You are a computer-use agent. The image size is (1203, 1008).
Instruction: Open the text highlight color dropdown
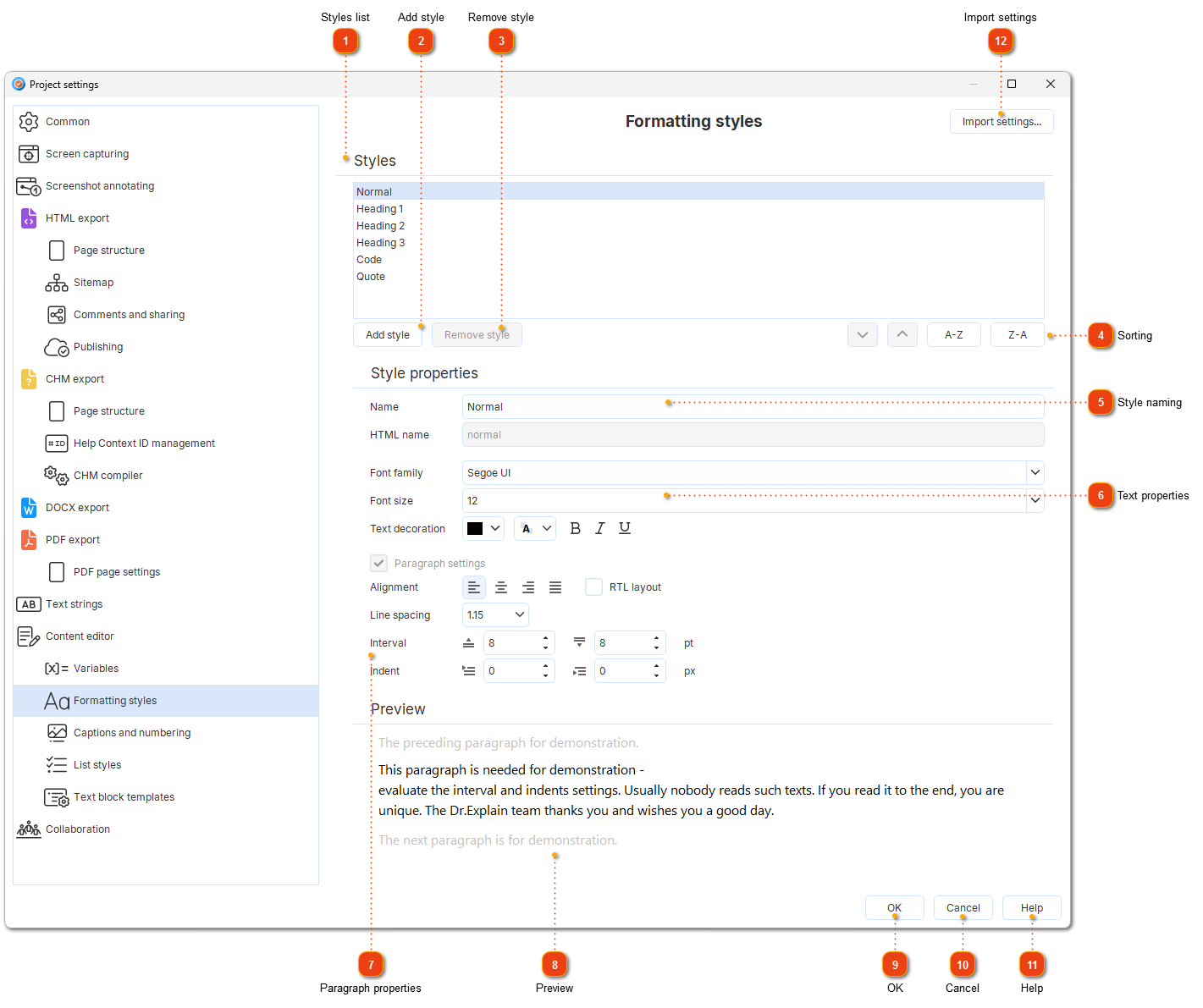click(535, 529)
